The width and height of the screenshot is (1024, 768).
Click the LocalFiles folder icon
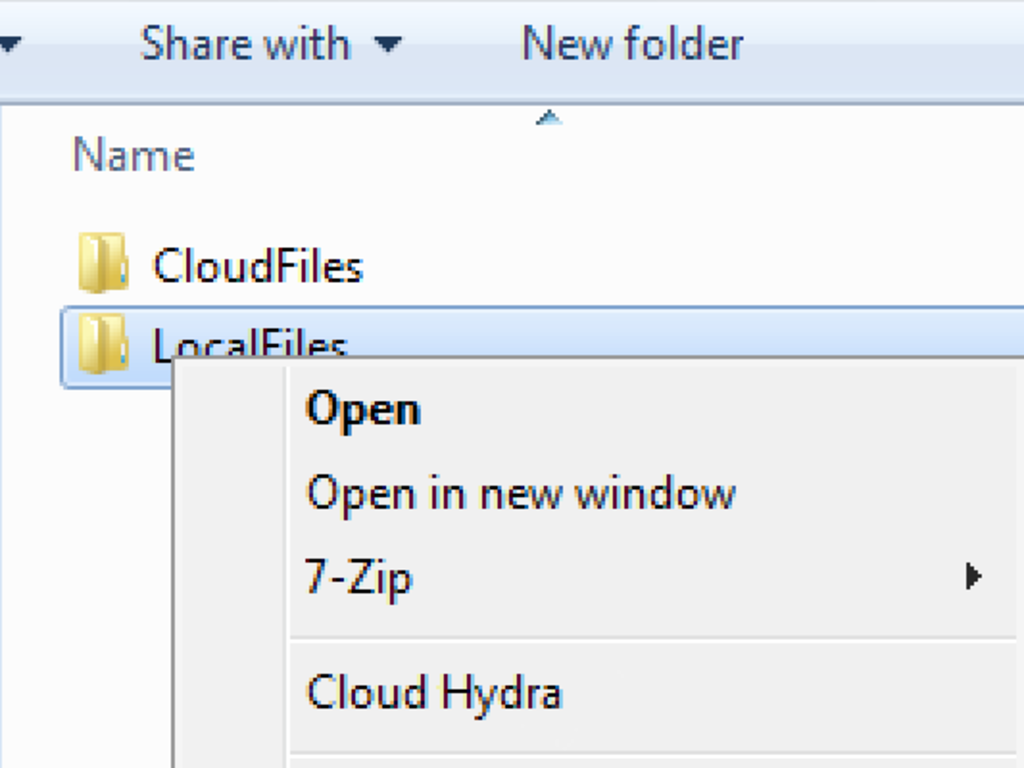103,345
